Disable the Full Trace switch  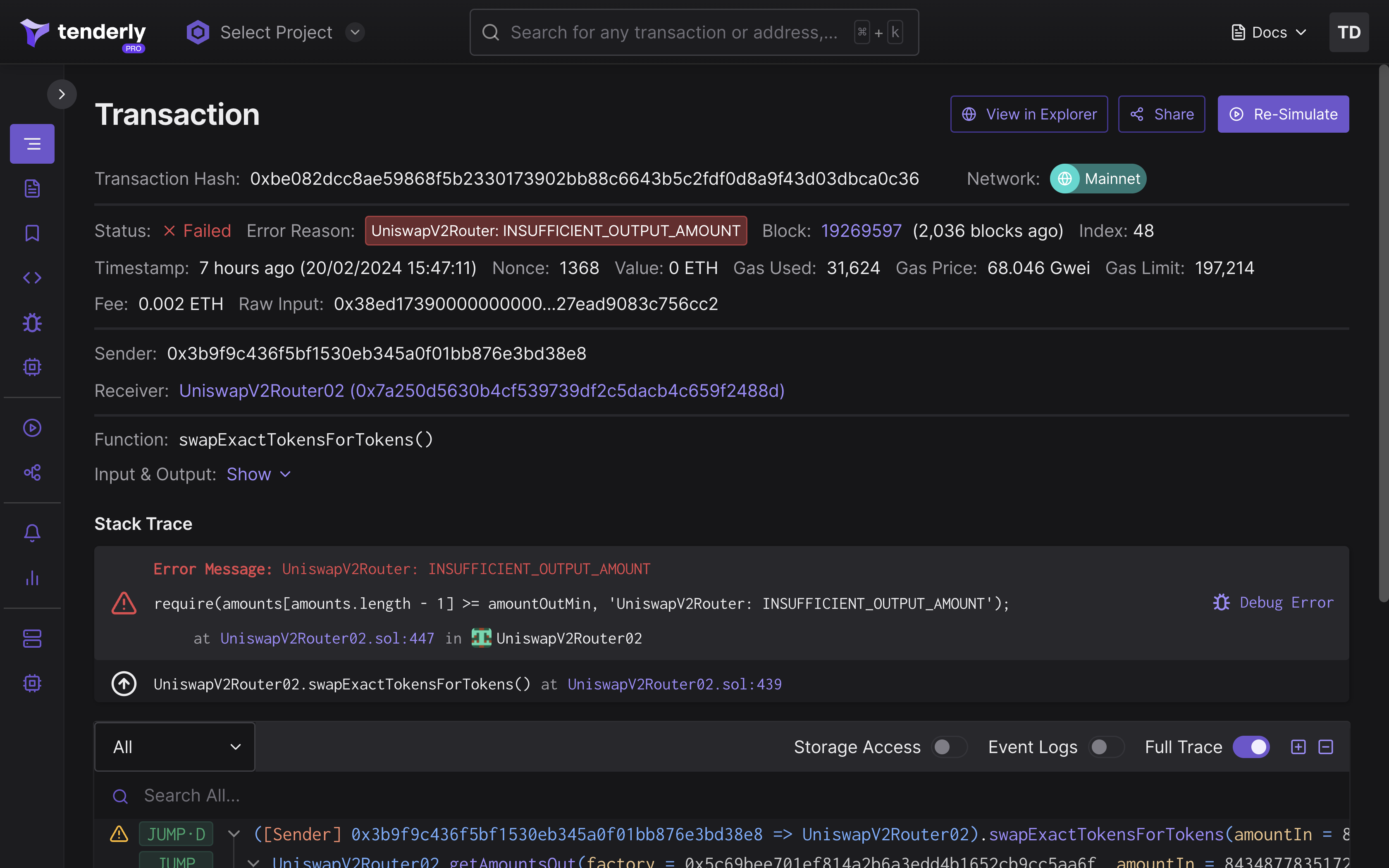click(1251, 747)
